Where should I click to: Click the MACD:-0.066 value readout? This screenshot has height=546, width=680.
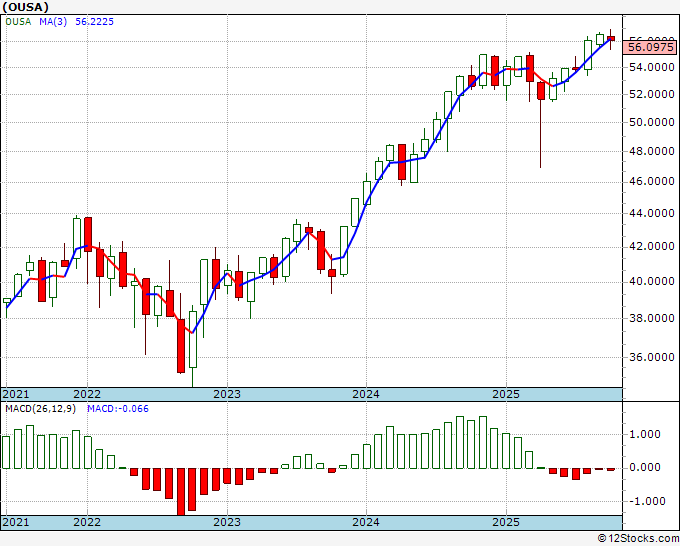[118, 409]
